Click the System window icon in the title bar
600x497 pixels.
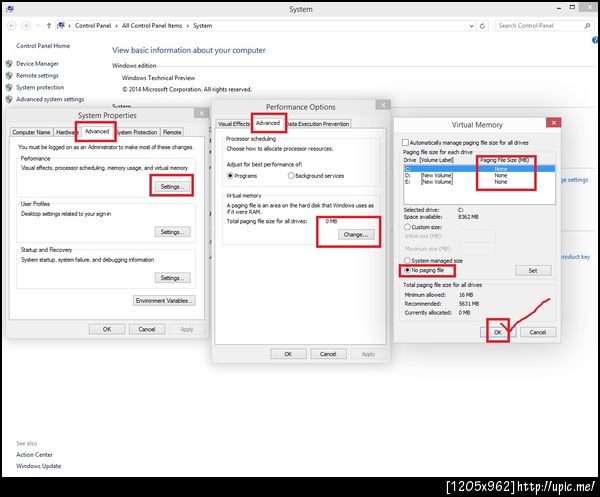click(x=10, y=9)
